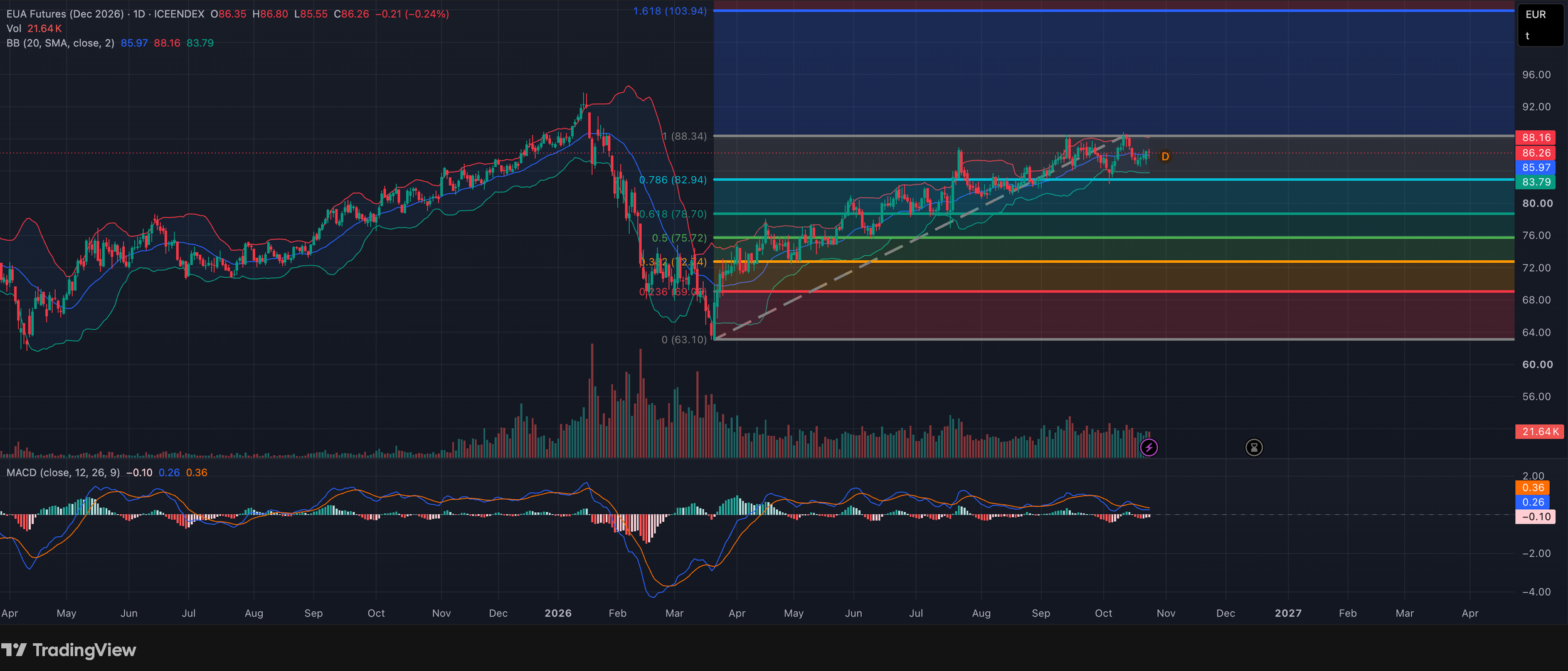This screenshot has height=671, width=1568.
Task: Click the Nov label before Dec 2026
Action: coord(1166,613)
